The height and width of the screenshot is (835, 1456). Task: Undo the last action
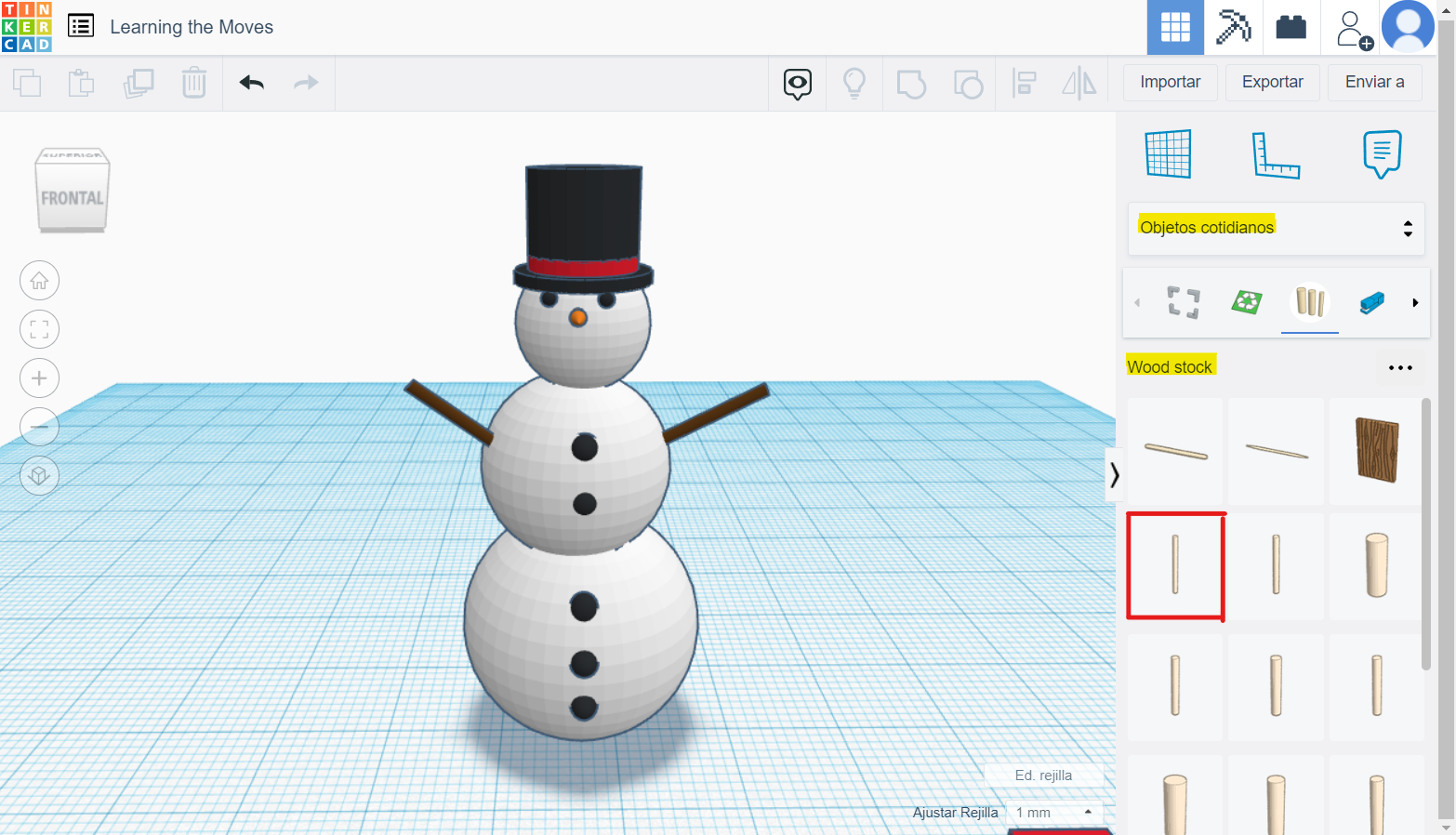[251, 83]
